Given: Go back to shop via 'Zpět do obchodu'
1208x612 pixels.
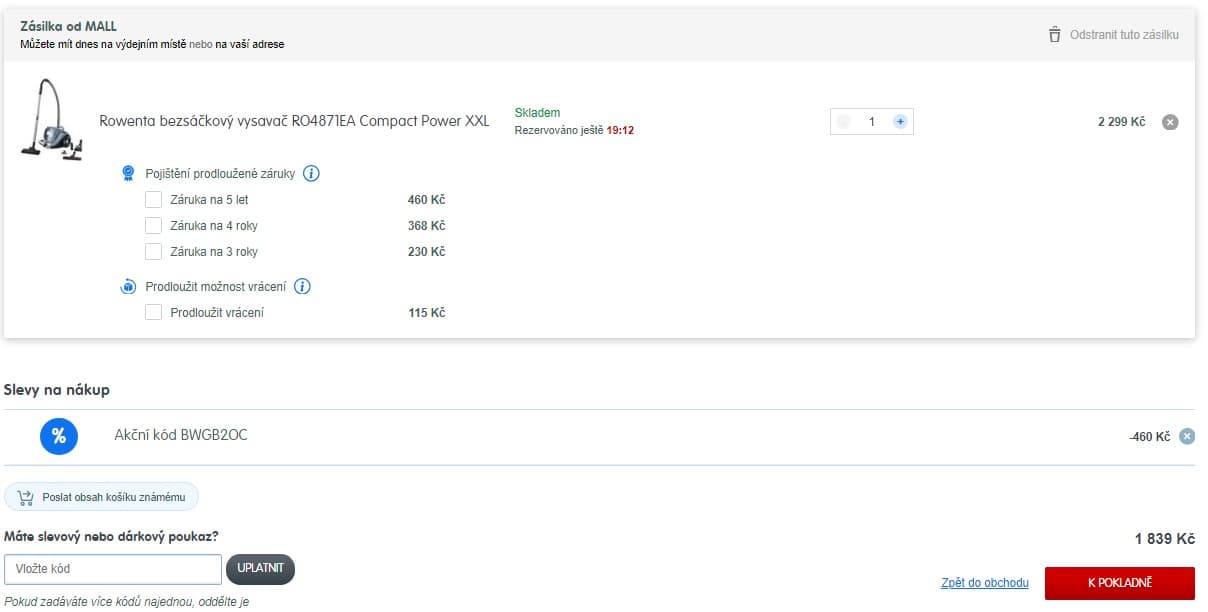Looking at the screenshot, I should click(x=985, y=582).
